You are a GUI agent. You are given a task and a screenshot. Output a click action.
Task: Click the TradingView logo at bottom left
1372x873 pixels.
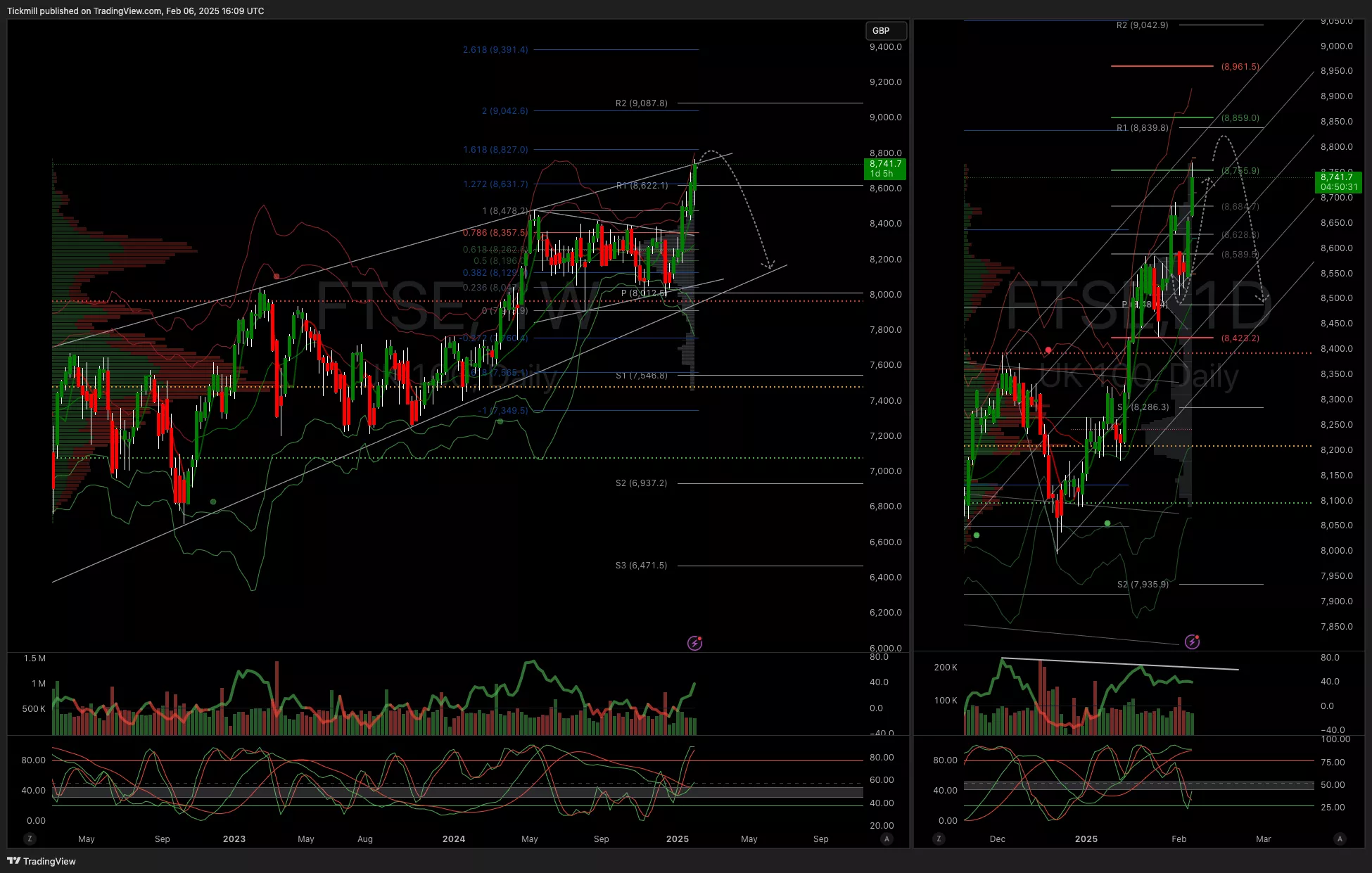[x=42, y=861]
